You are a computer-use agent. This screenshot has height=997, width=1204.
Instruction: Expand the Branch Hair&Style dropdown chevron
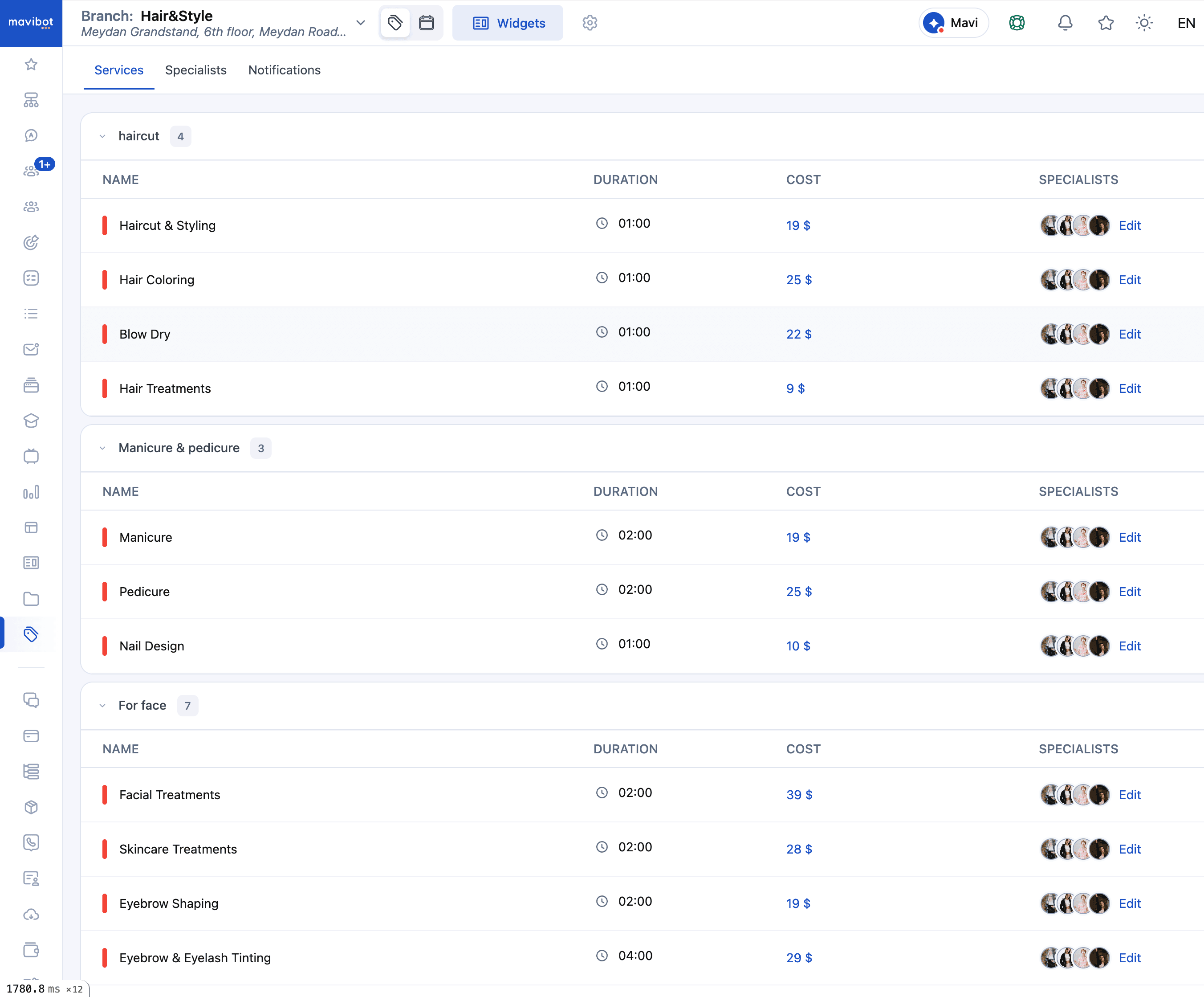(x=361, y=23)
